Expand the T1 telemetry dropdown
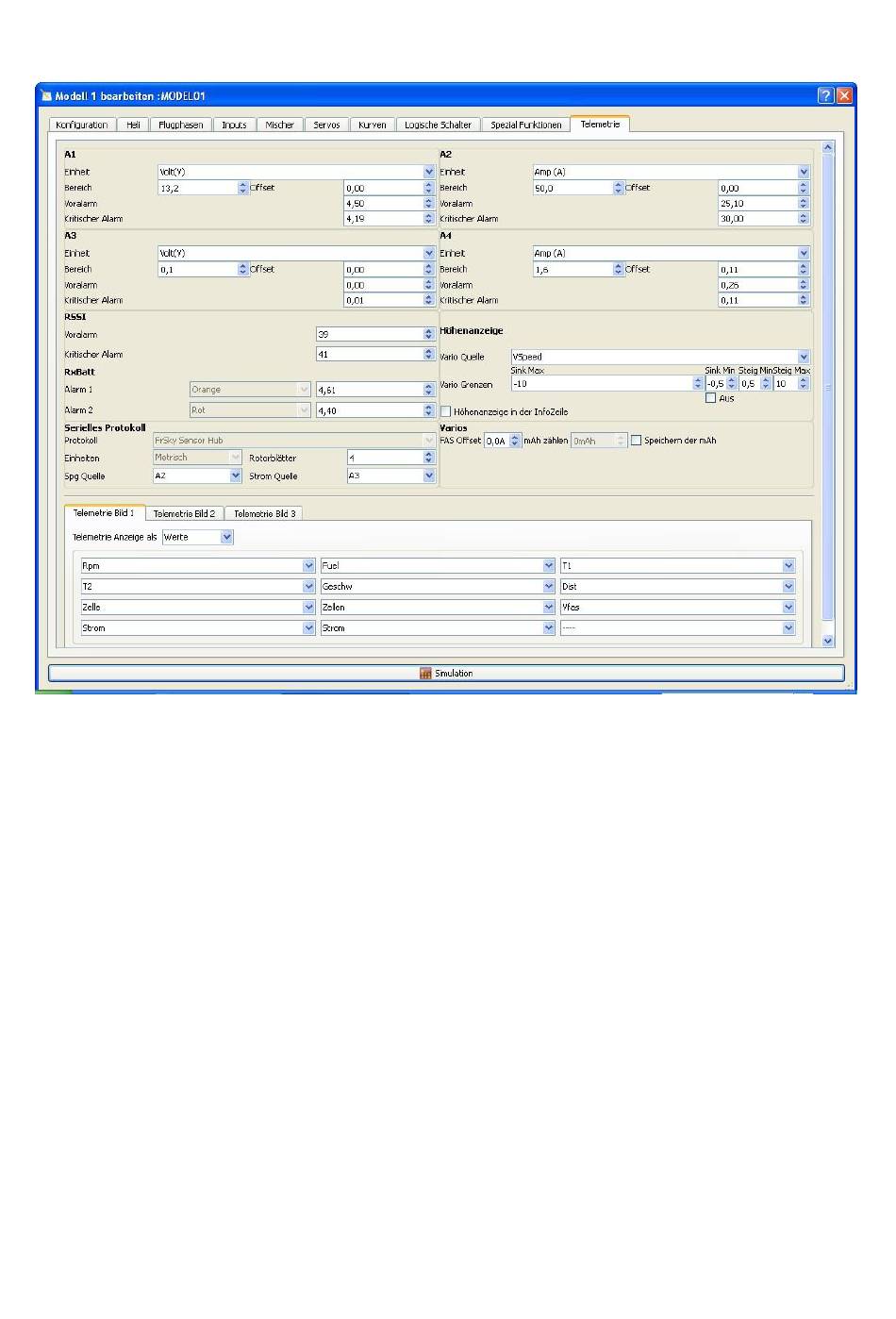The image size is (896, 1319). point(677,565)
